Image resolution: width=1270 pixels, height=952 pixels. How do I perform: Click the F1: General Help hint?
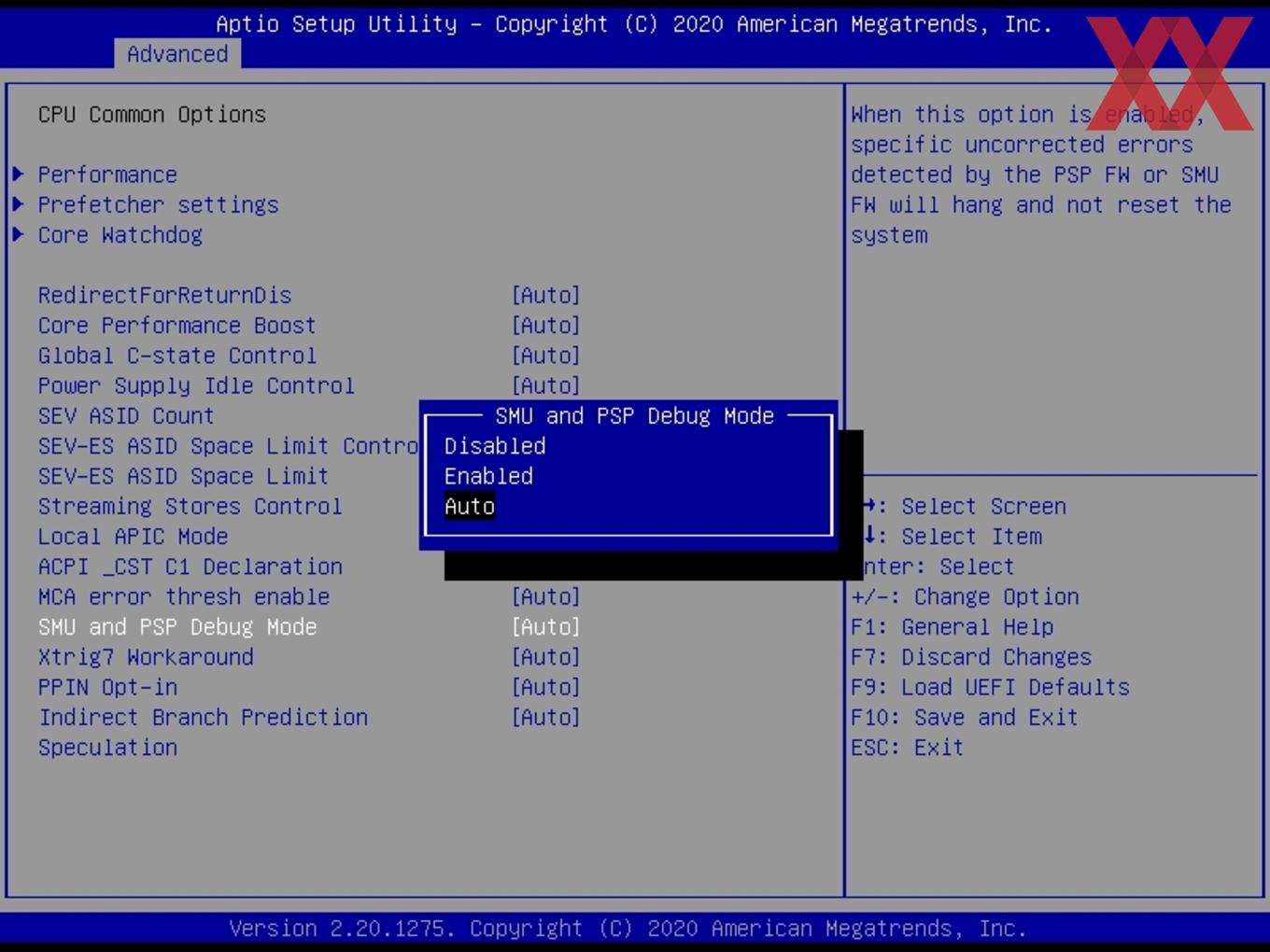pos(952,627)
